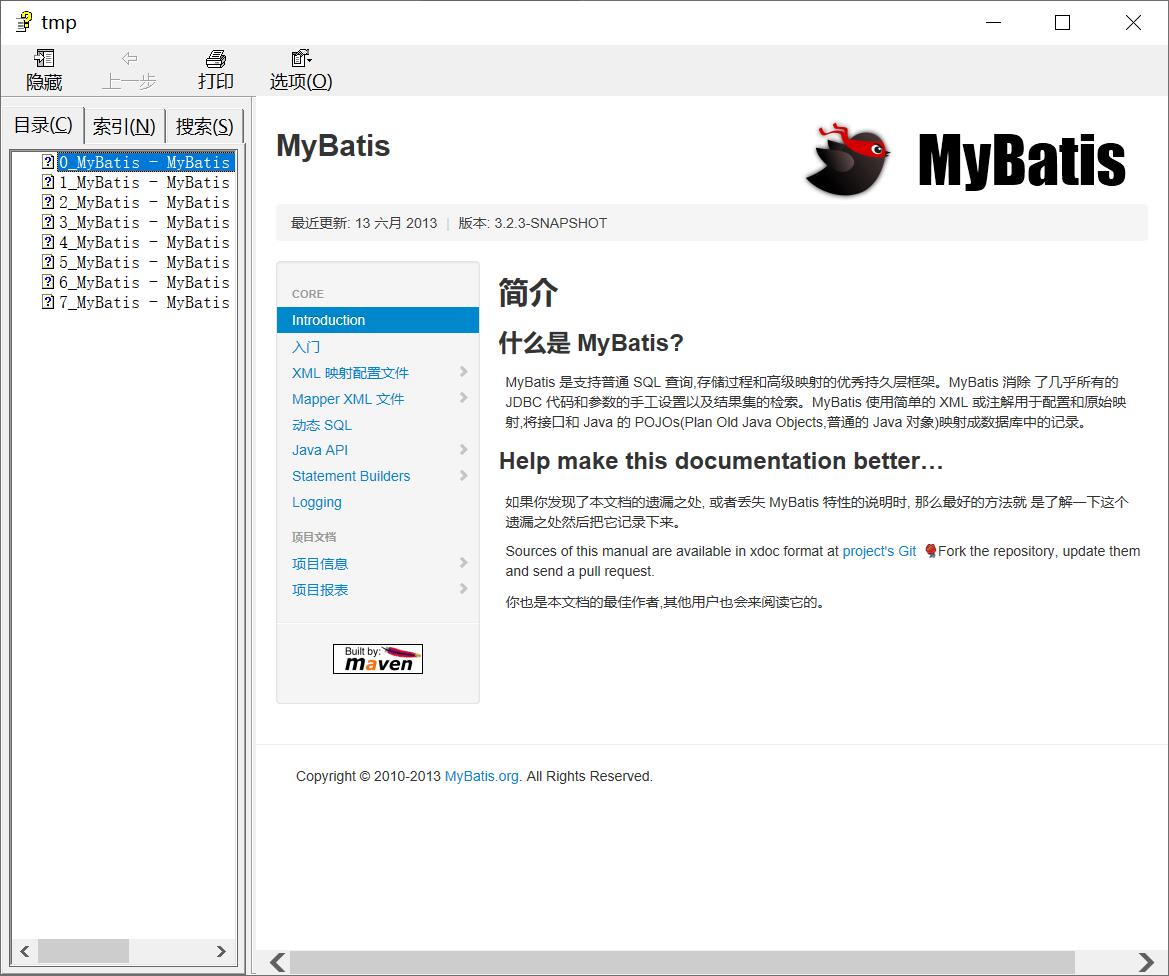Open the 项目报表 menu item
Screen dimensions: 1169x976
coord(320,590)
